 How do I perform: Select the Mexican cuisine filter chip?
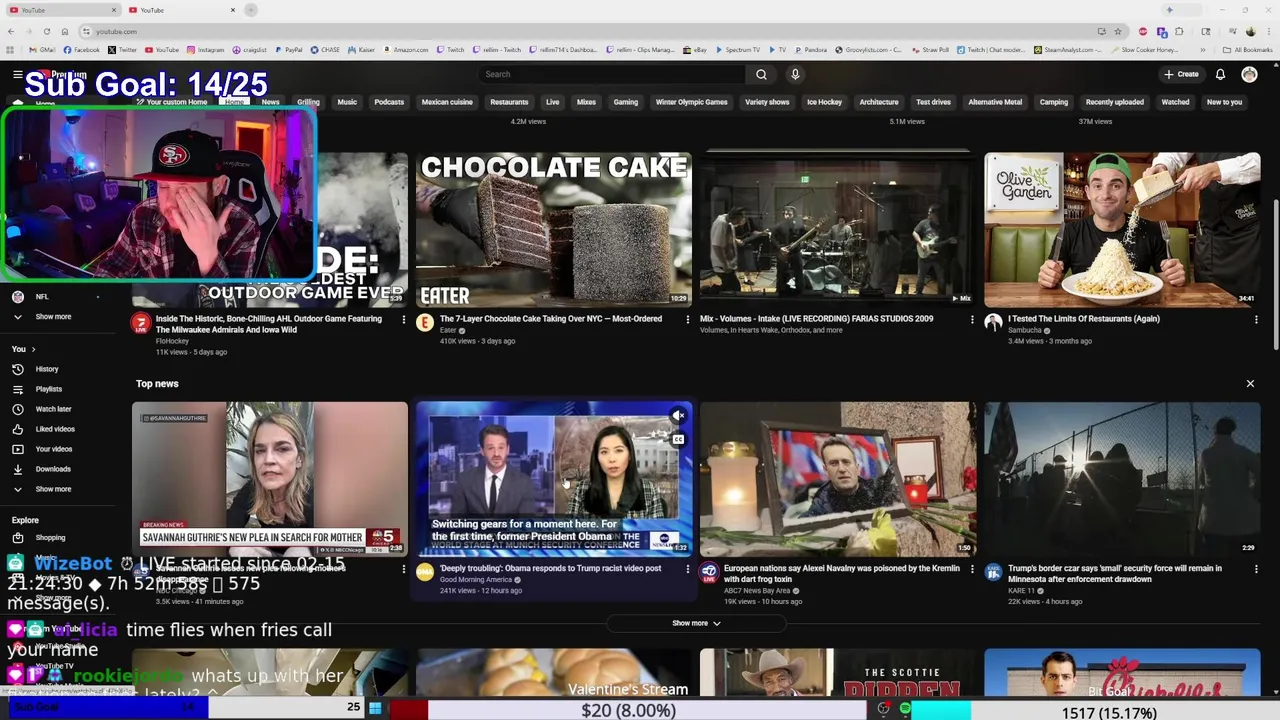point(447,102)
